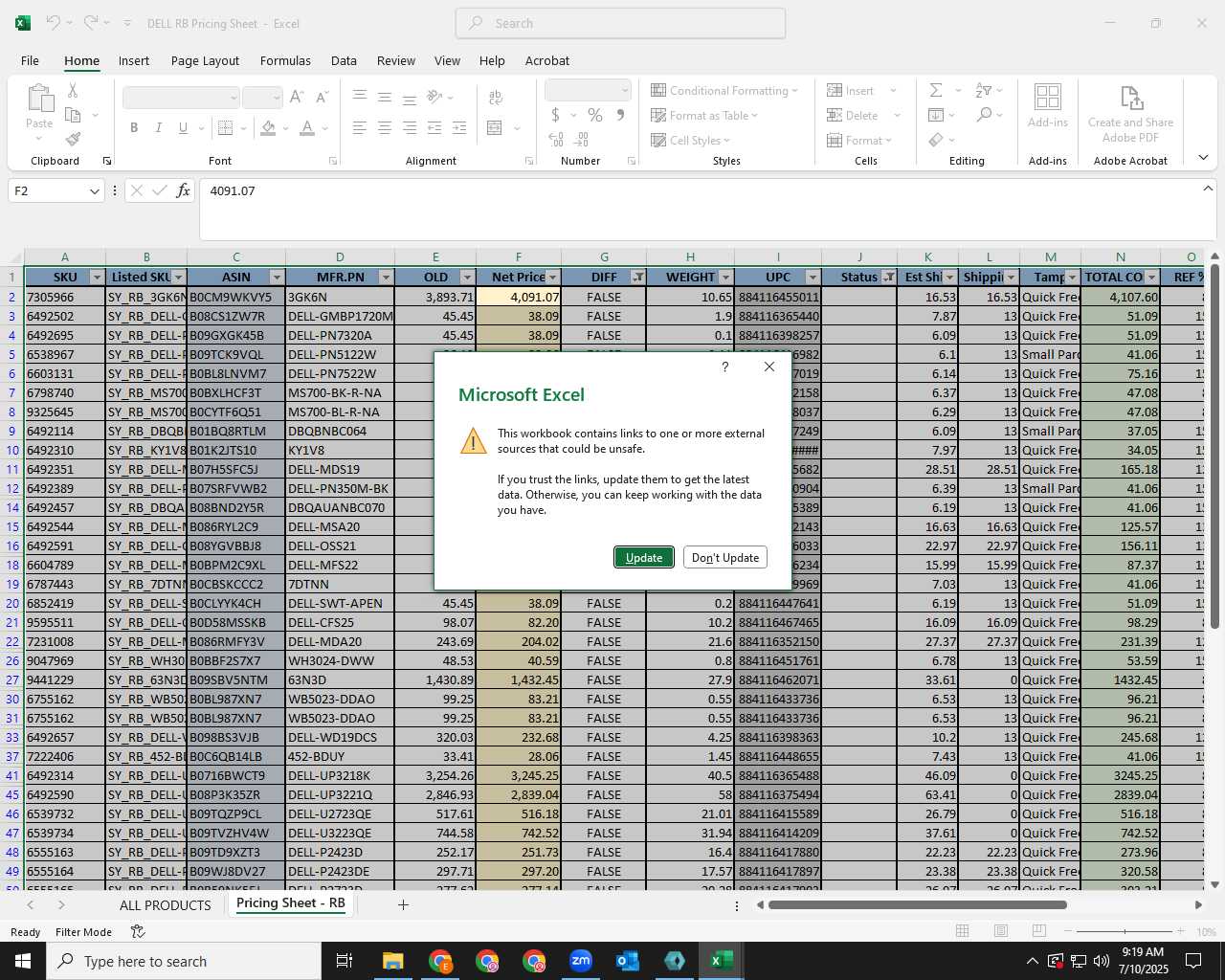The height and width of the screenshot is (980, 1225).
Task: Click the dialog help question mark
Action: pos(724,367)
